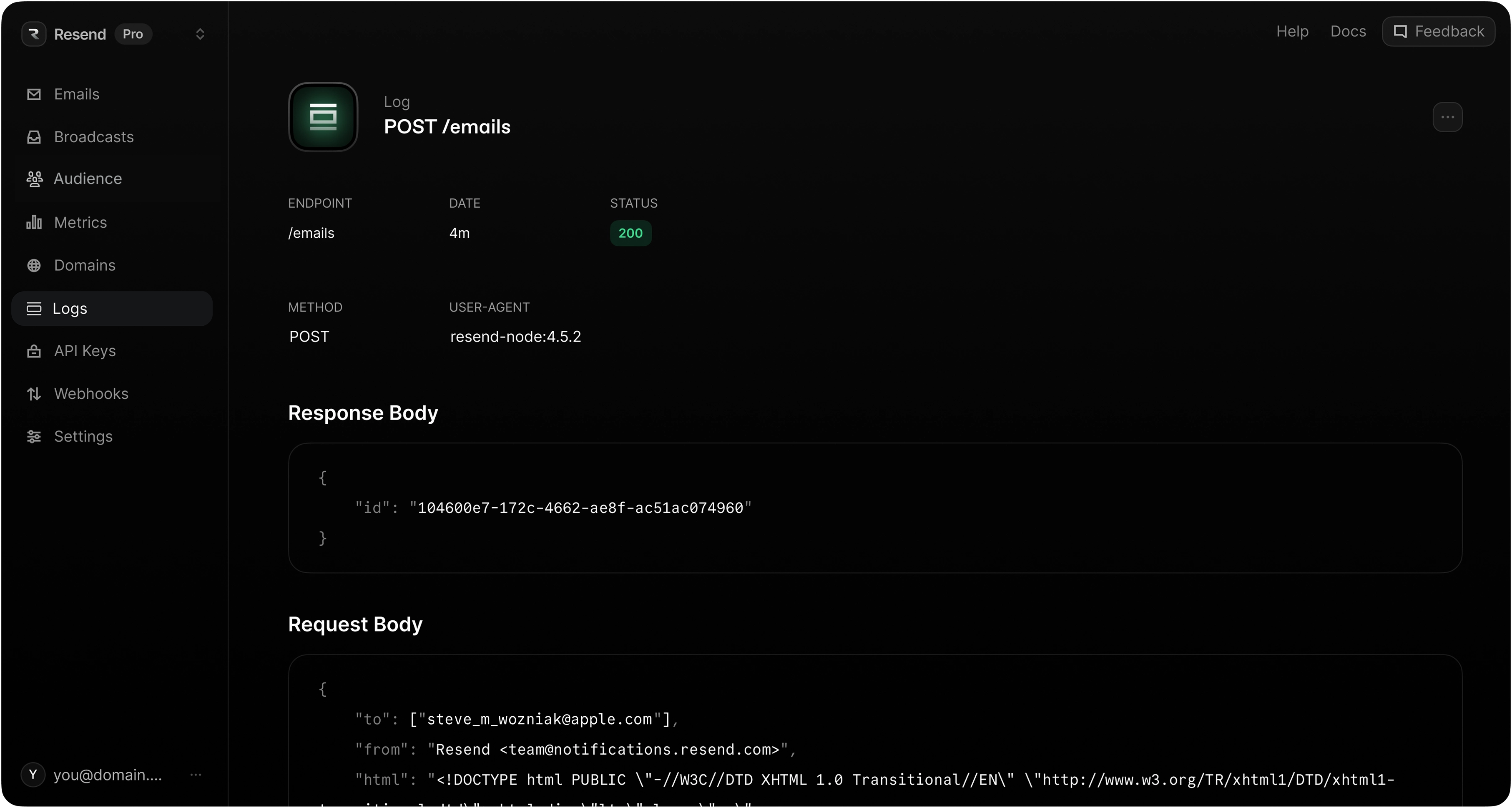Open Metrics via the bar chart icon

pos(34,222)
